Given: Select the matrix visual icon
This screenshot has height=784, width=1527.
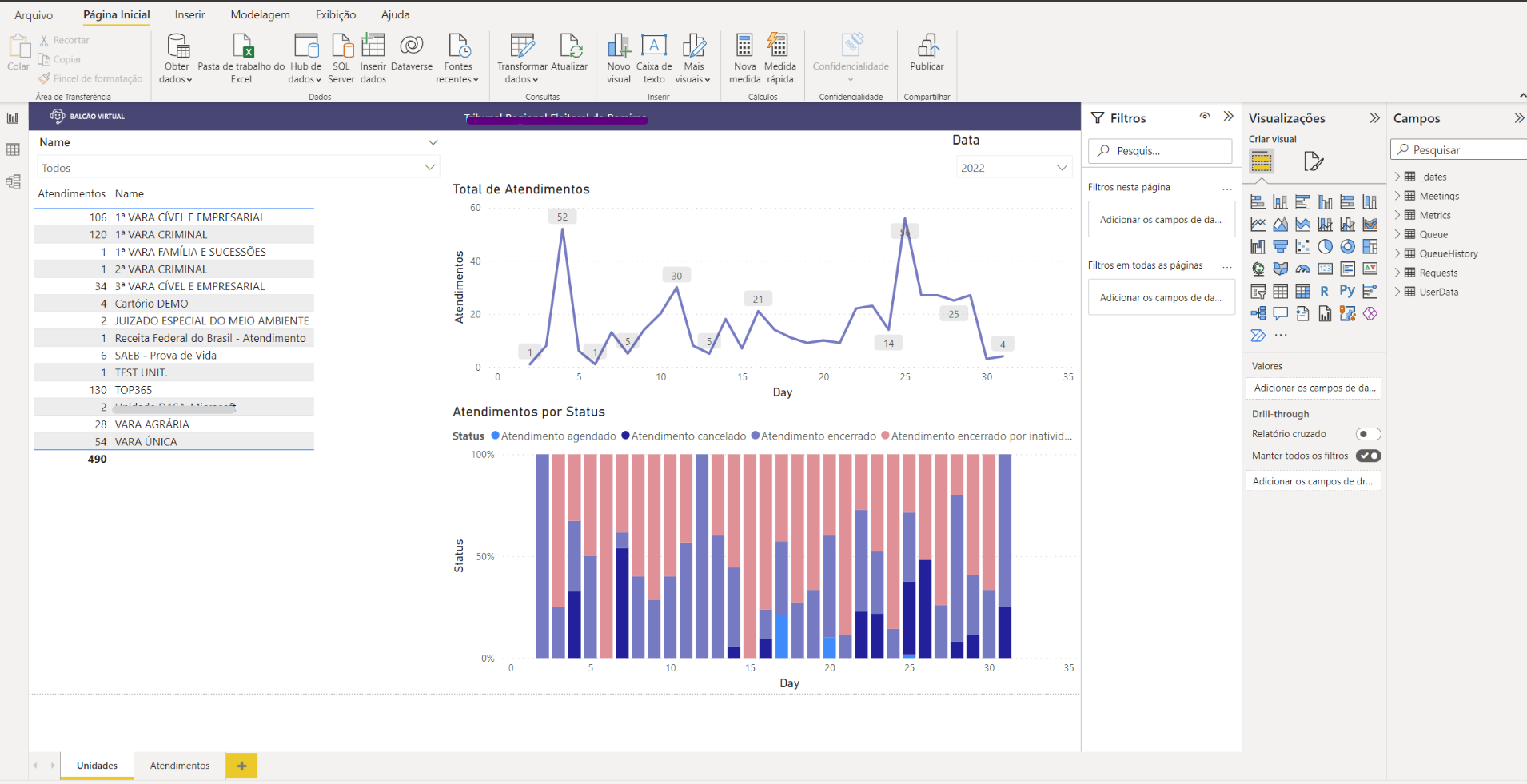Looking at the screenshot, I should tap(1302, 291).
